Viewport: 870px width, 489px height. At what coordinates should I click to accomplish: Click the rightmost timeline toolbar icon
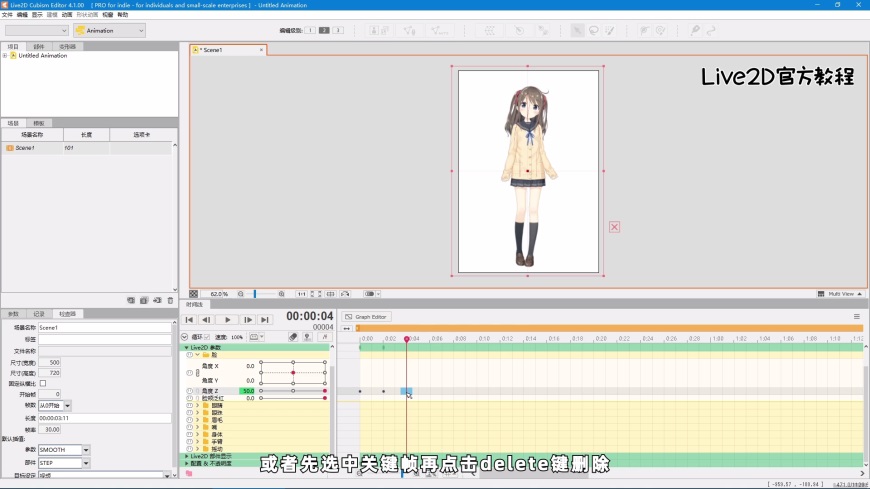[x=325, y=336]
